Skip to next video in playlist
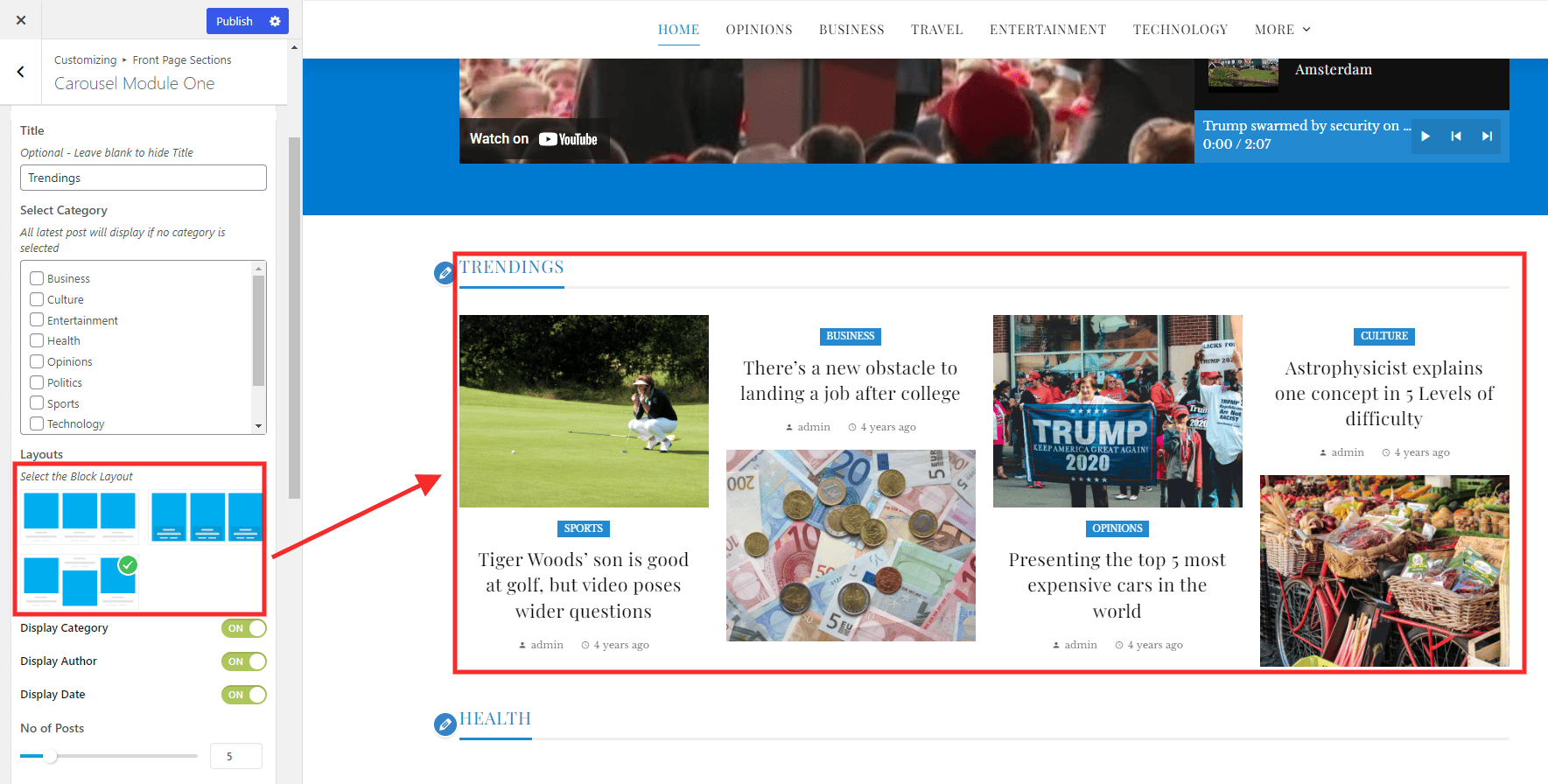The height and width of the screenshot is (784, 1548). coord(1487,136)
